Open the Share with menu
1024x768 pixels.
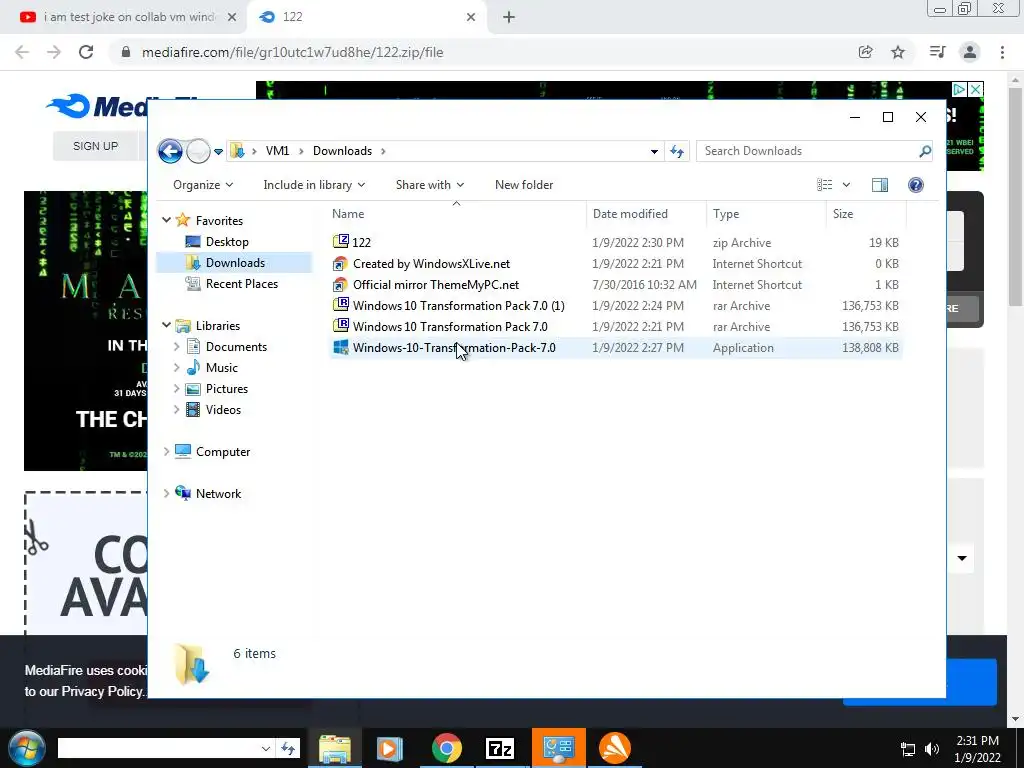click(430, 185)
